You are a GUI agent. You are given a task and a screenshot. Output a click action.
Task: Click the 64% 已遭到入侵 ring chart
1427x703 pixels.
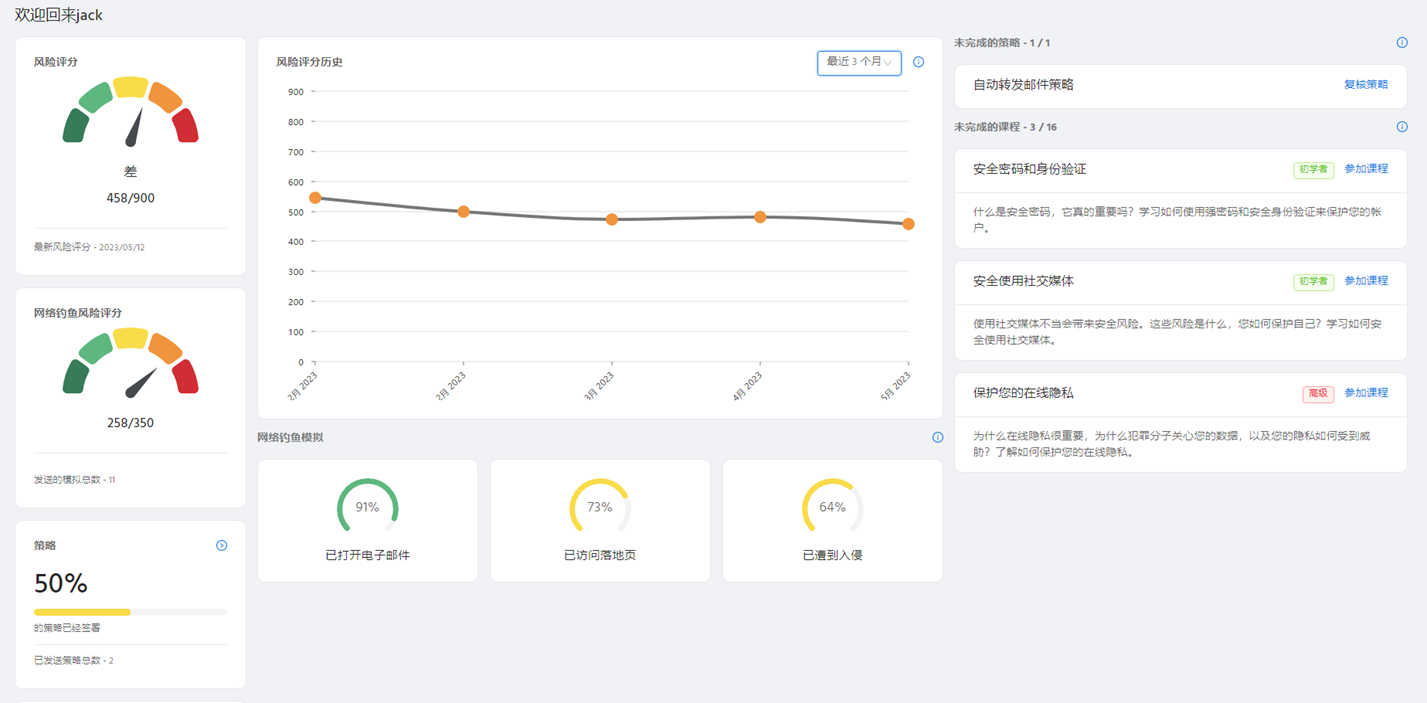coord(832,508)
